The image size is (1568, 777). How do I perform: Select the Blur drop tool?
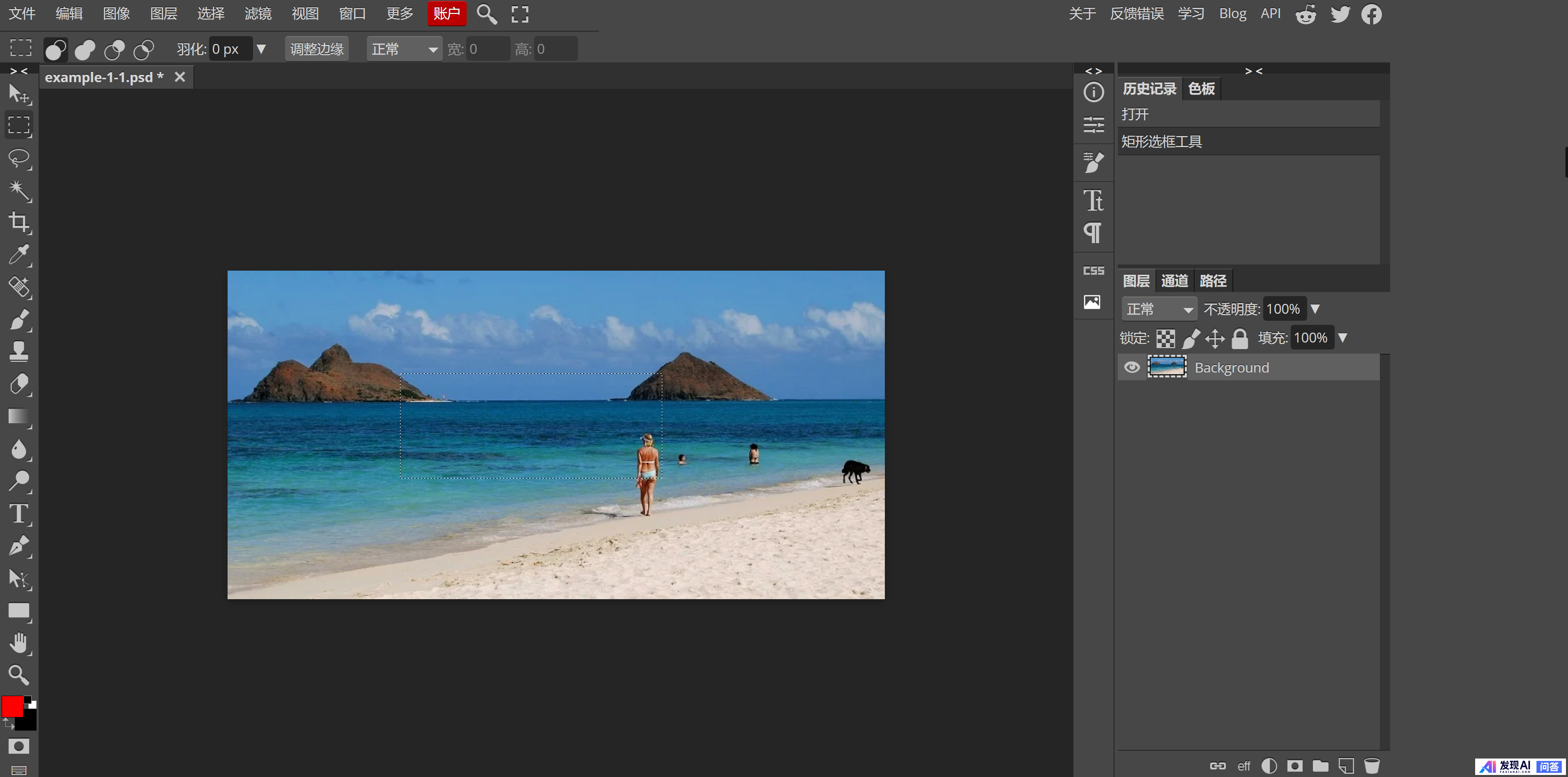pyautogui.click(x=19, y=449)
